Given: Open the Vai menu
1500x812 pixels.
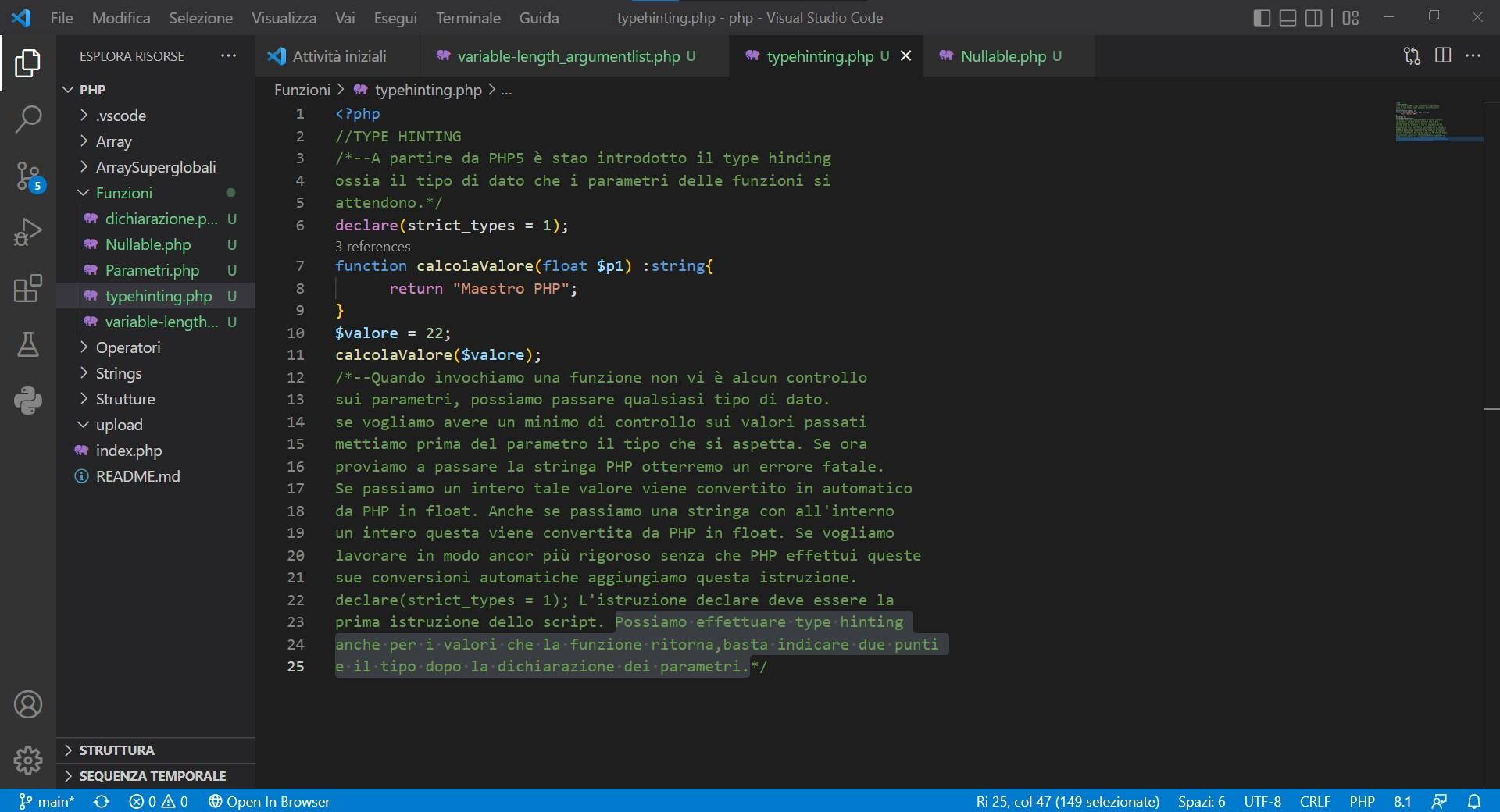Looking at the screenshot, I should 345,17.
